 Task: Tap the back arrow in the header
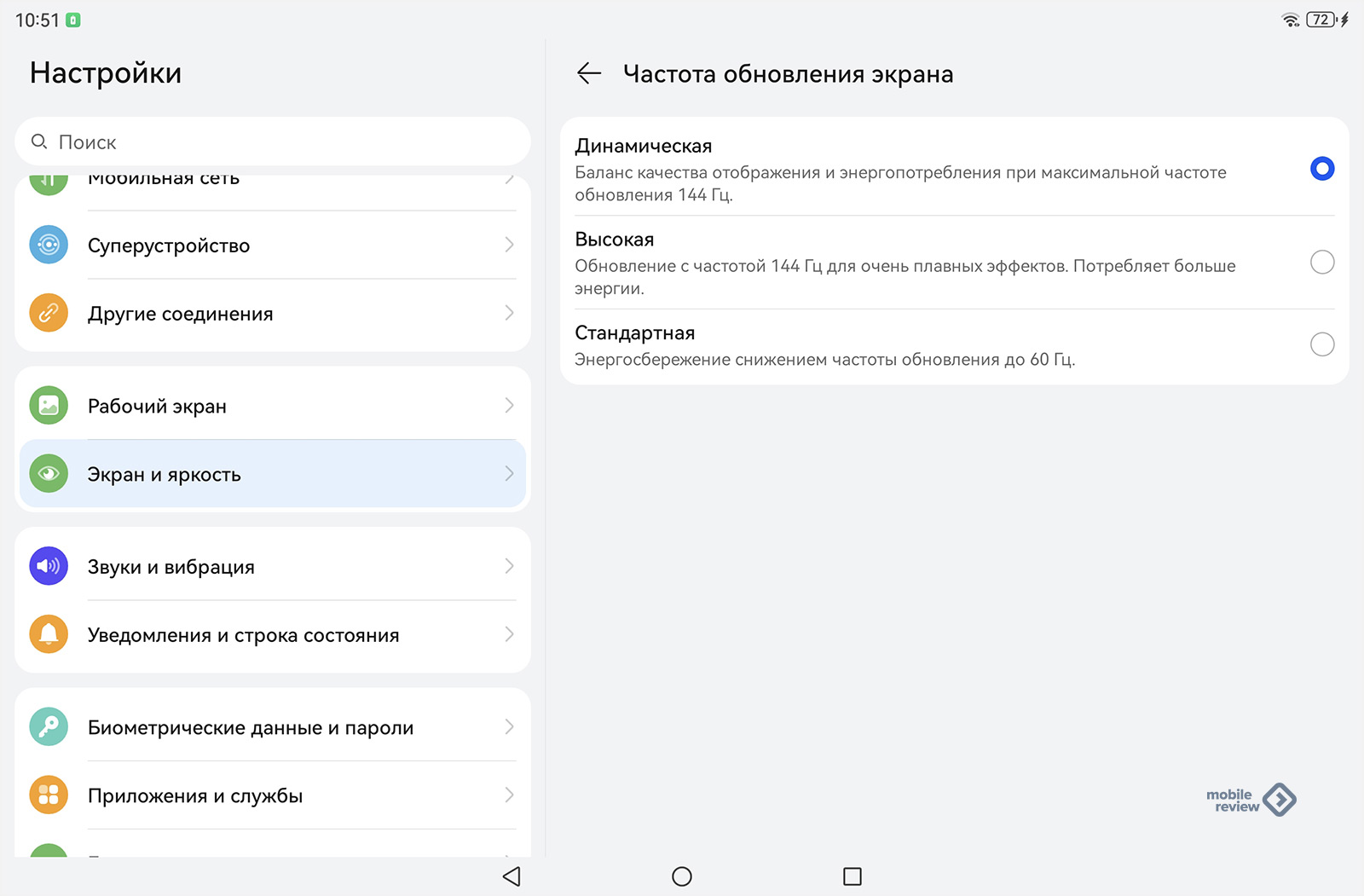point(589,74)
